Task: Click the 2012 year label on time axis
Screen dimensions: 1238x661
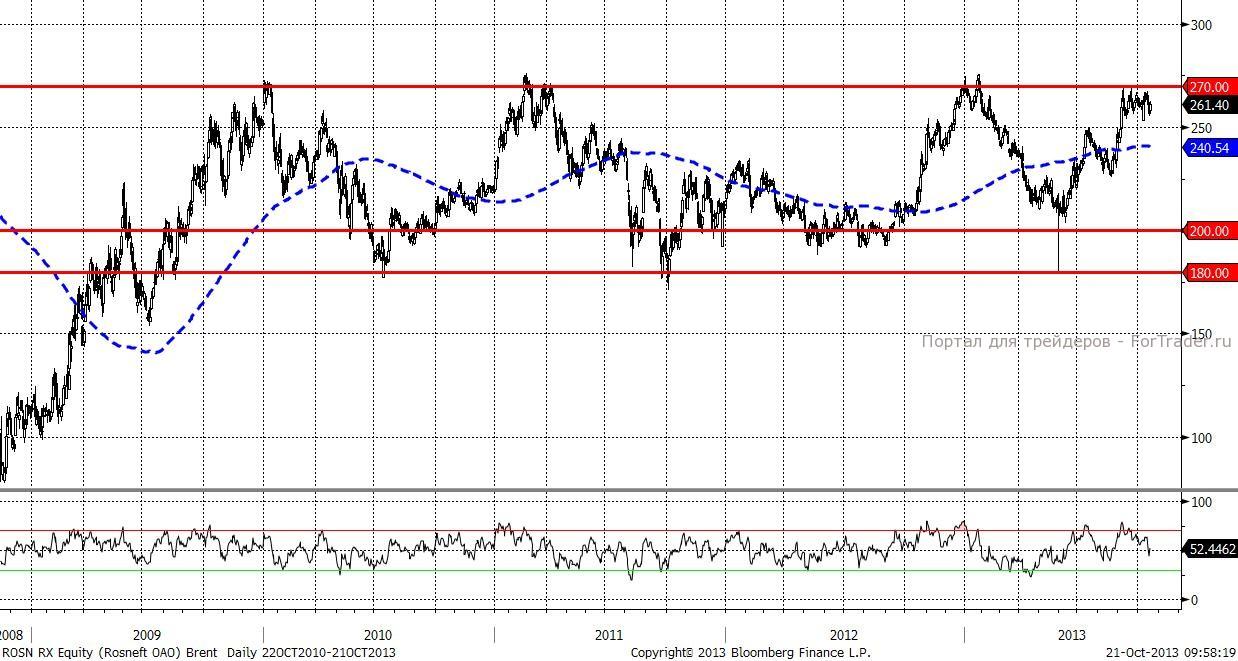Action: click(843, 635)
